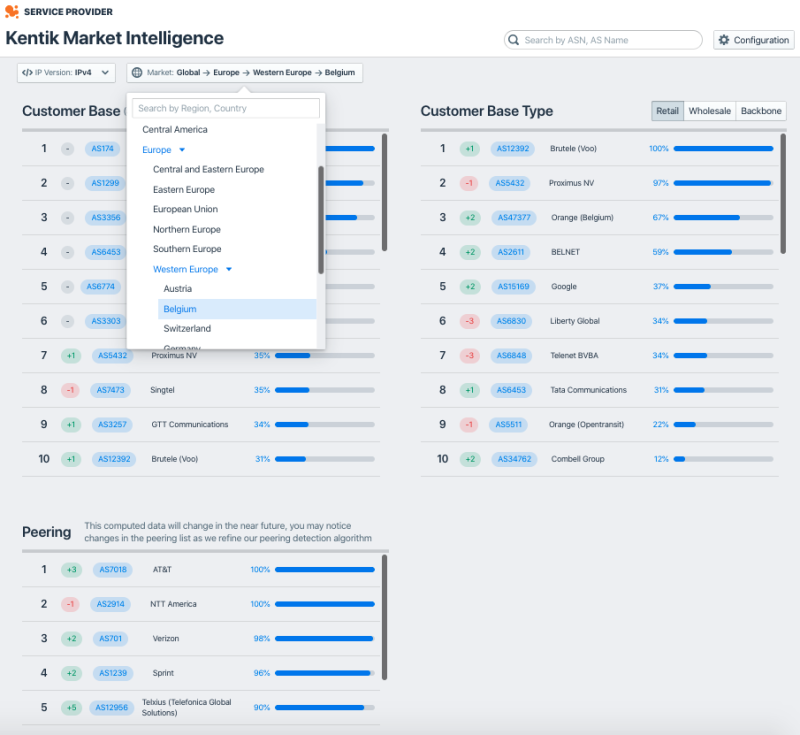Image resolution: width=800 pixels, height=735 pixels.
Task: Open AS5511 Orange (Opentransit) tag
Action: pos(509,424)
